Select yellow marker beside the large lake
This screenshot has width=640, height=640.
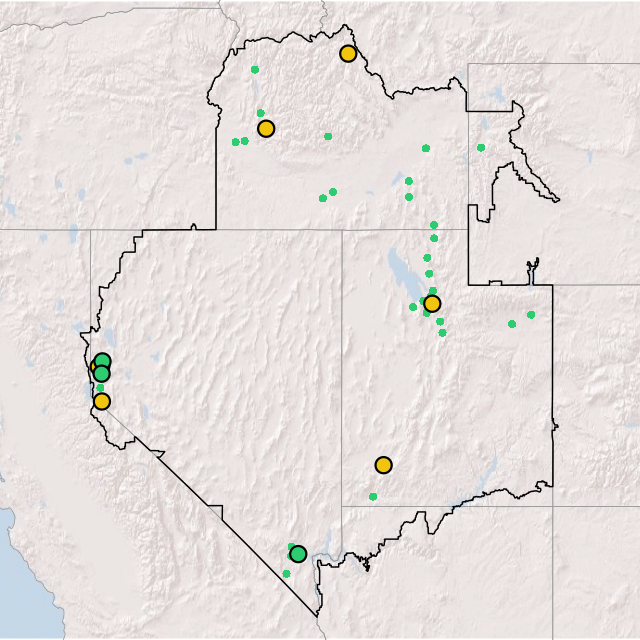432,304
